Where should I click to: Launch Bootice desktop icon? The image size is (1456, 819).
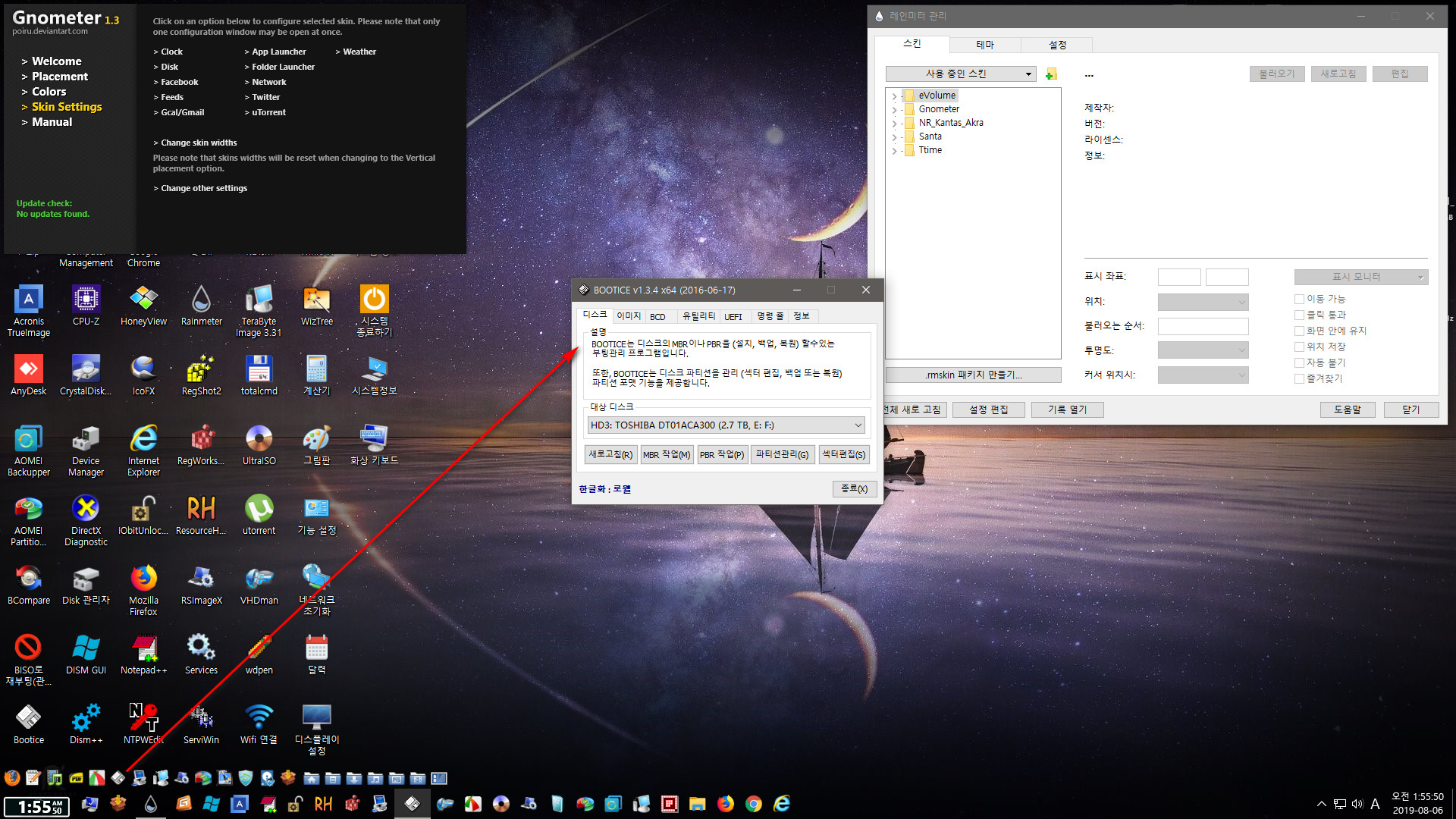pos(29,723)
